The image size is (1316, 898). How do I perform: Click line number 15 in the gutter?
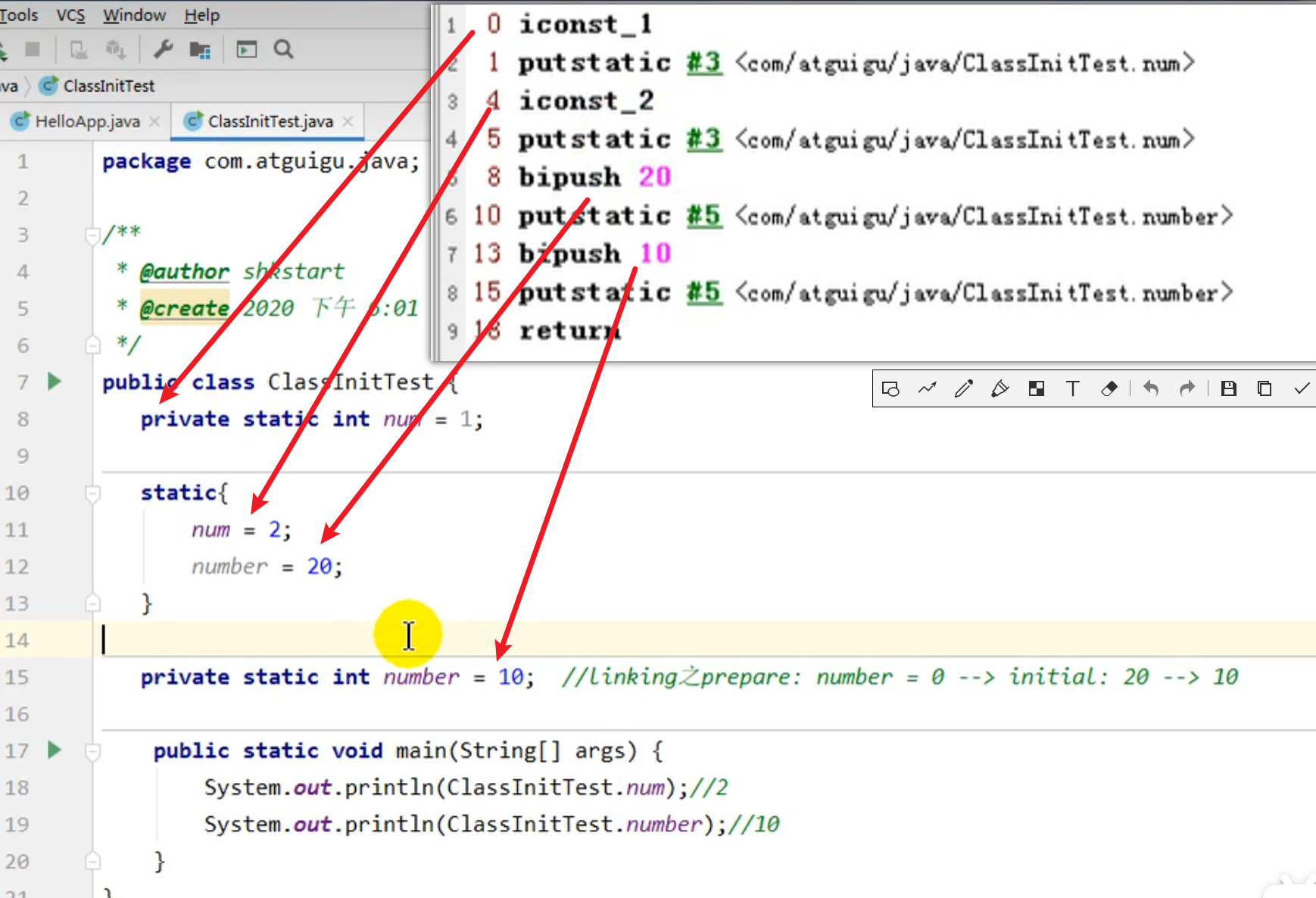point(17,678)
